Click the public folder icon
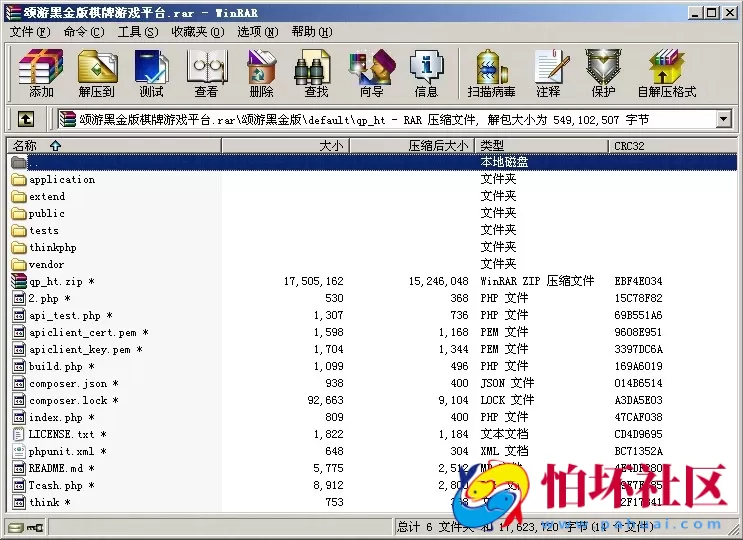The image size is (743, 540). coord(18,214)
